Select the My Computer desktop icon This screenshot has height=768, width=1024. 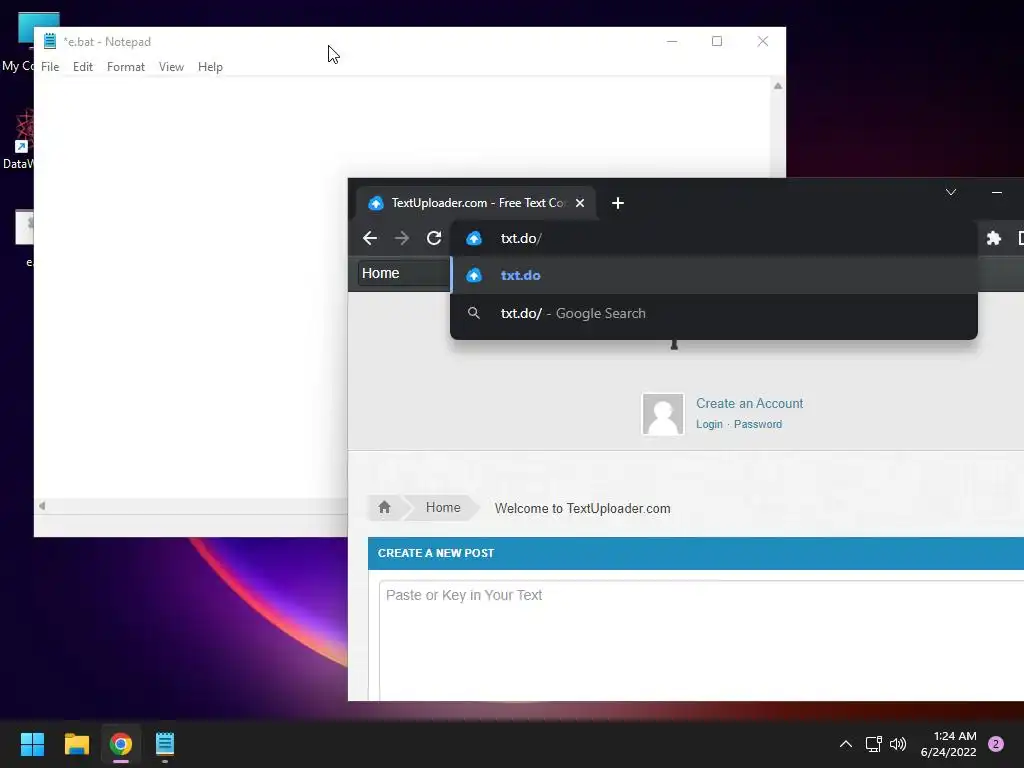[x=18, y=42]
